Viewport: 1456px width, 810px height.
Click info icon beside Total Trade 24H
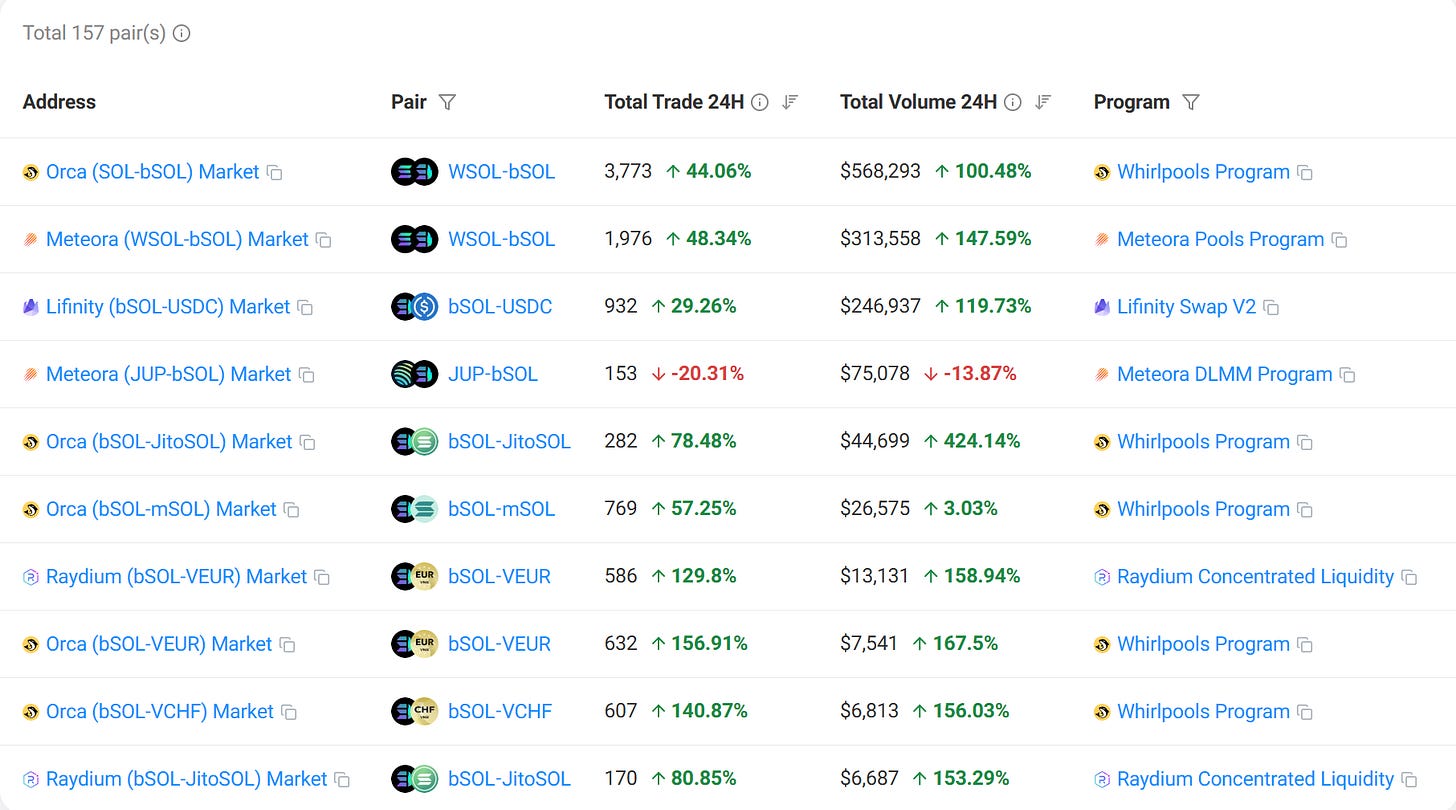point(760,102)
